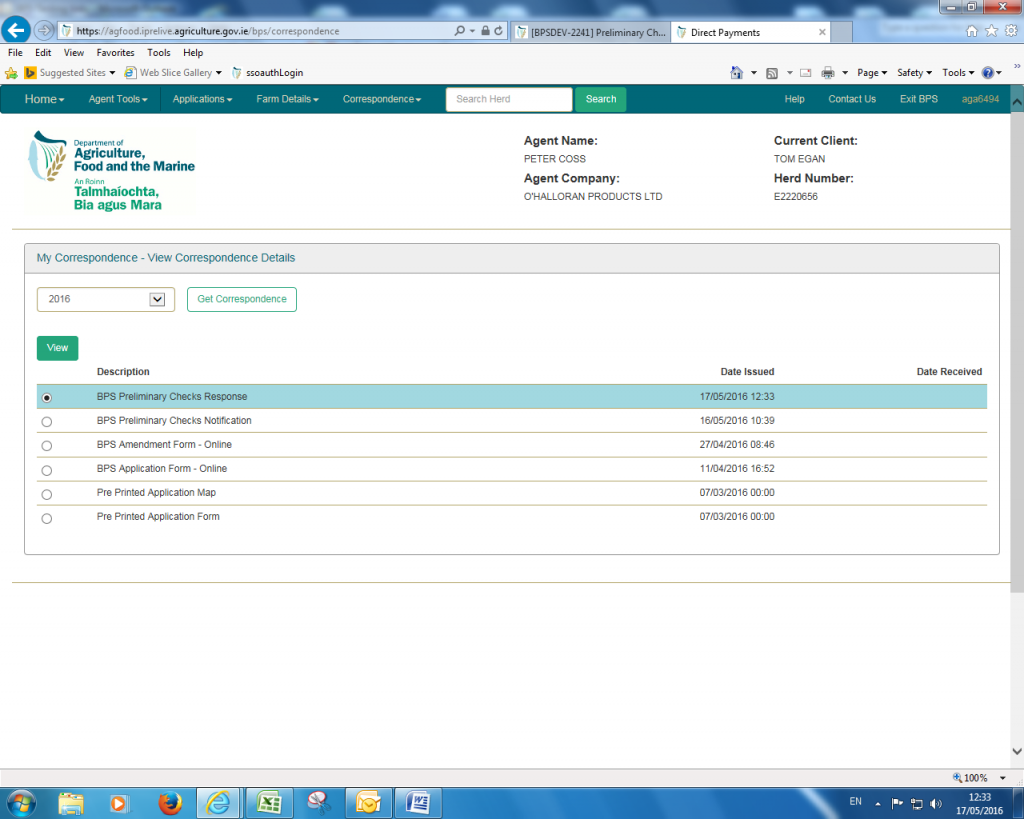This screenshot has width=1024, height=819.
Task: Open the IE favorites star icon
Action: click(x=991, y=31)
